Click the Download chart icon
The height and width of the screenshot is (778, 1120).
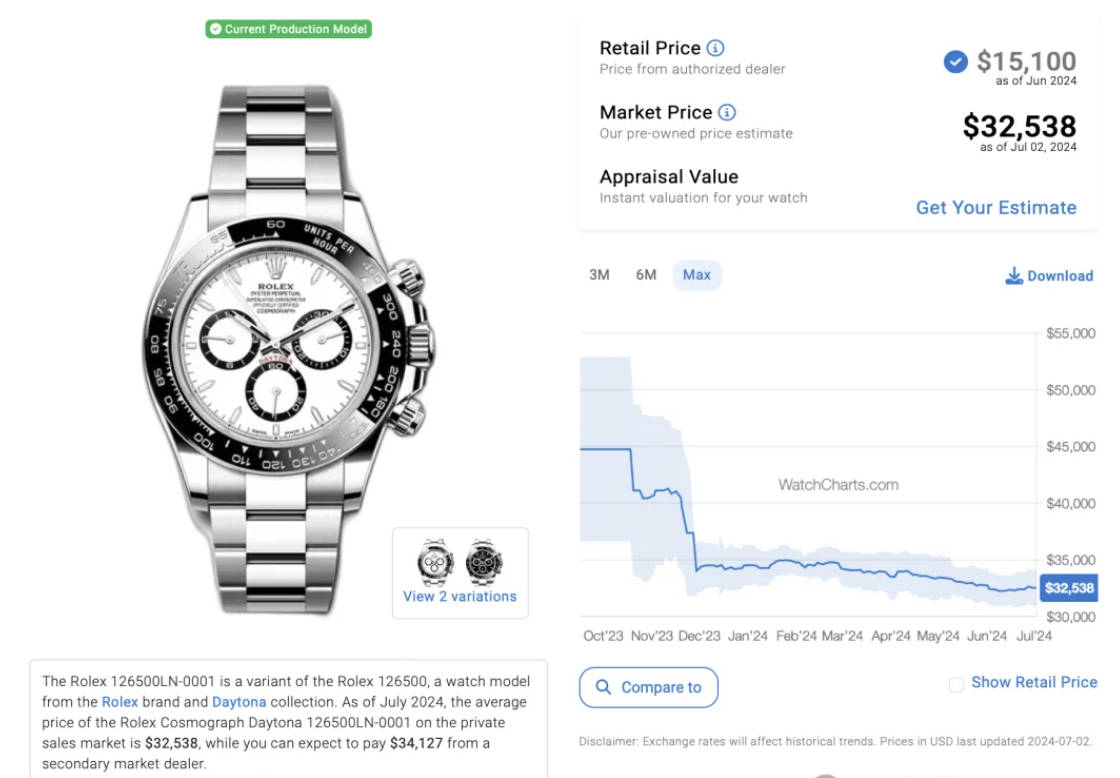pos(1014,276)
